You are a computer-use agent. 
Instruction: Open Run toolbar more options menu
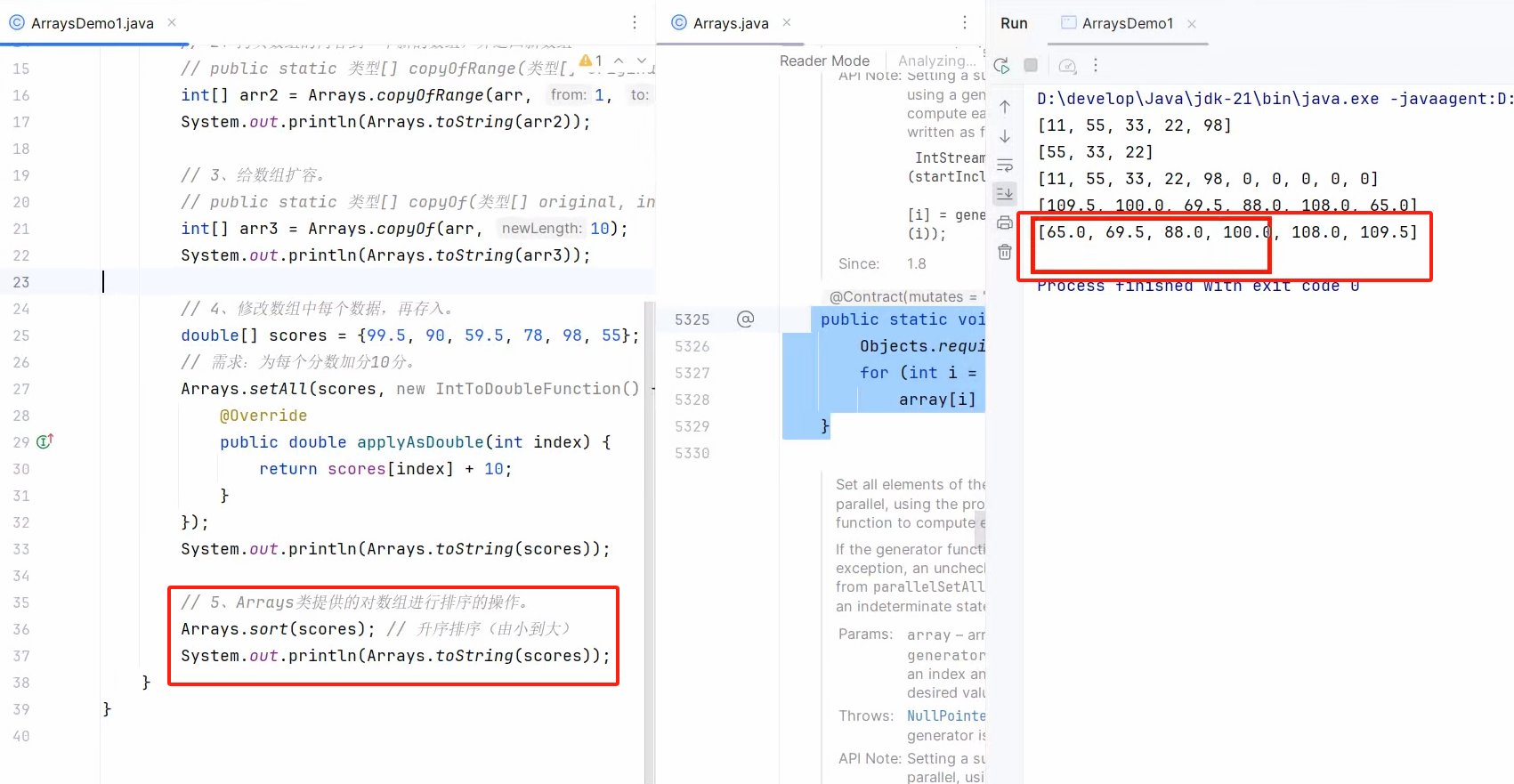coord(1096,65)
